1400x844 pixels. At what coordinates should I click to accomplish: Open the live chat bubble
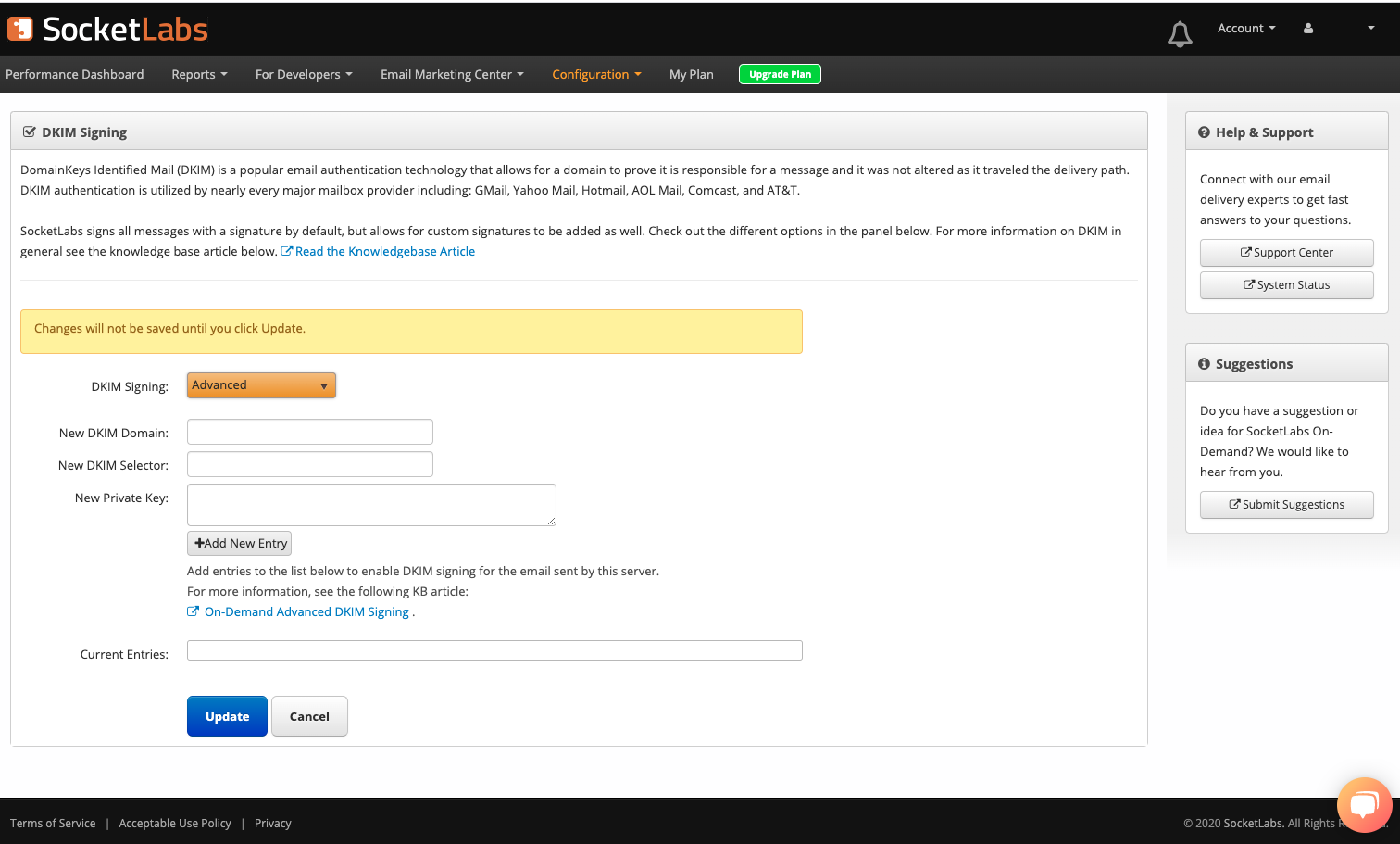[1364, 804]
